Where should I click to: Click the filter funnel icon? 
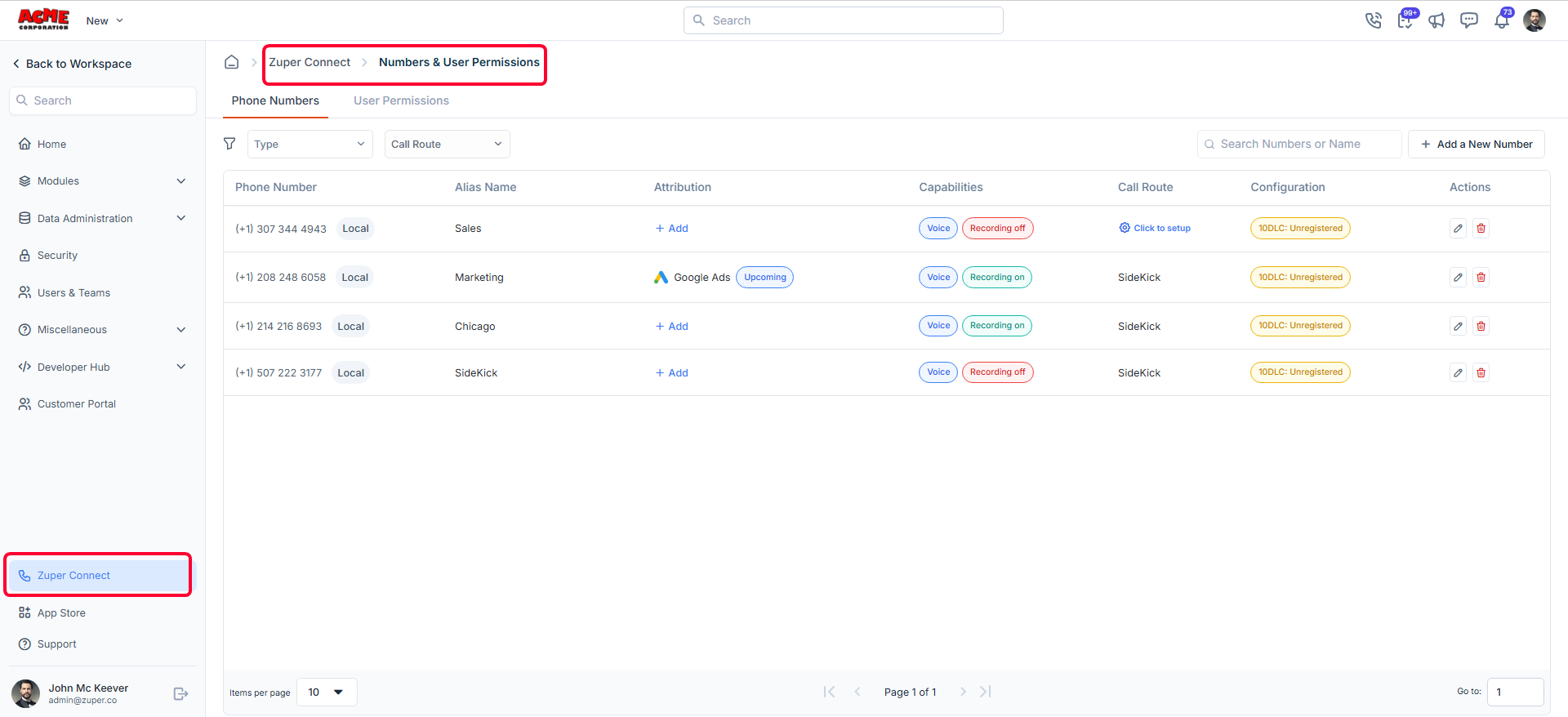click(229, 144)
